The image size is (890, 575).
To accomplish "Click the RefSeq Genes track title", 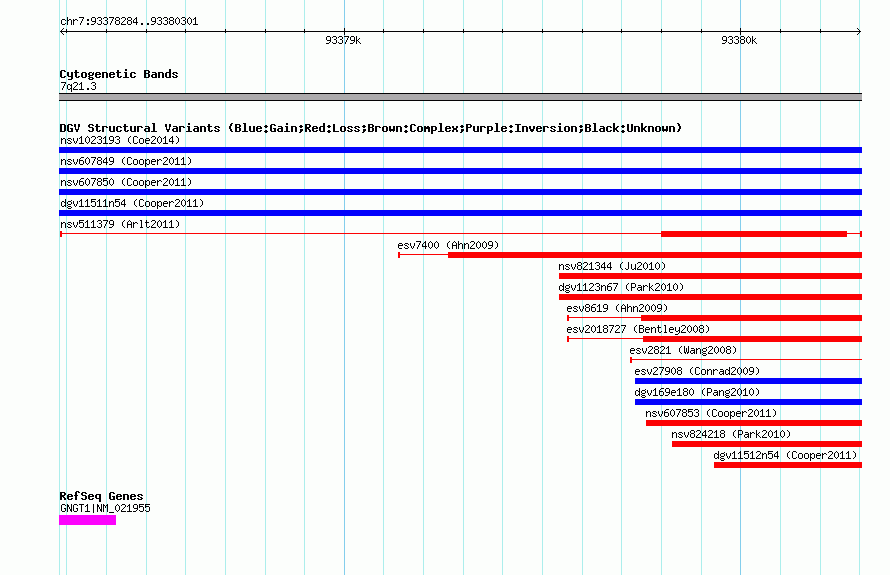I will pos(101,496).
